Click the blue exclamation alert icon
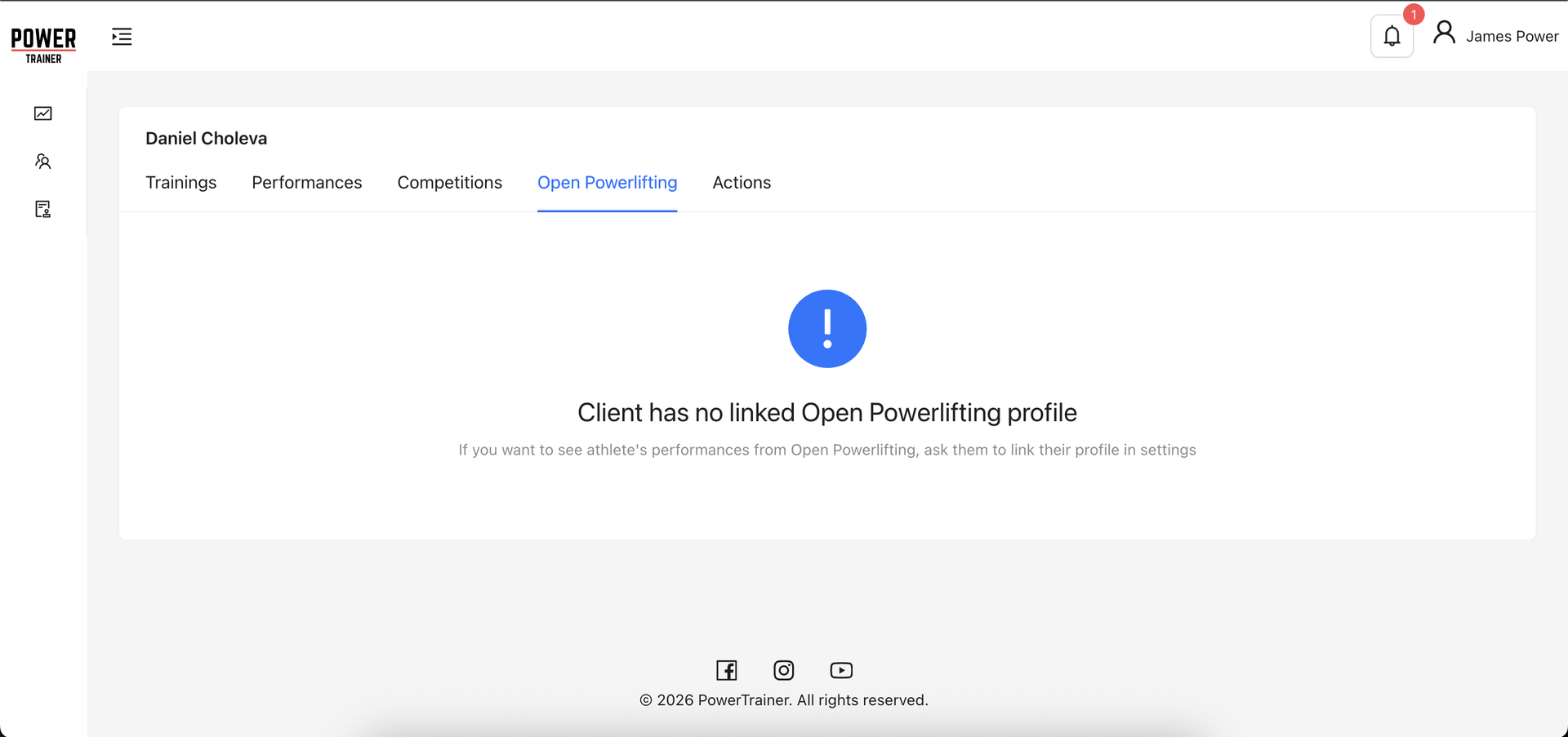This screenshot has width=1568, height=737. (826, 329)
